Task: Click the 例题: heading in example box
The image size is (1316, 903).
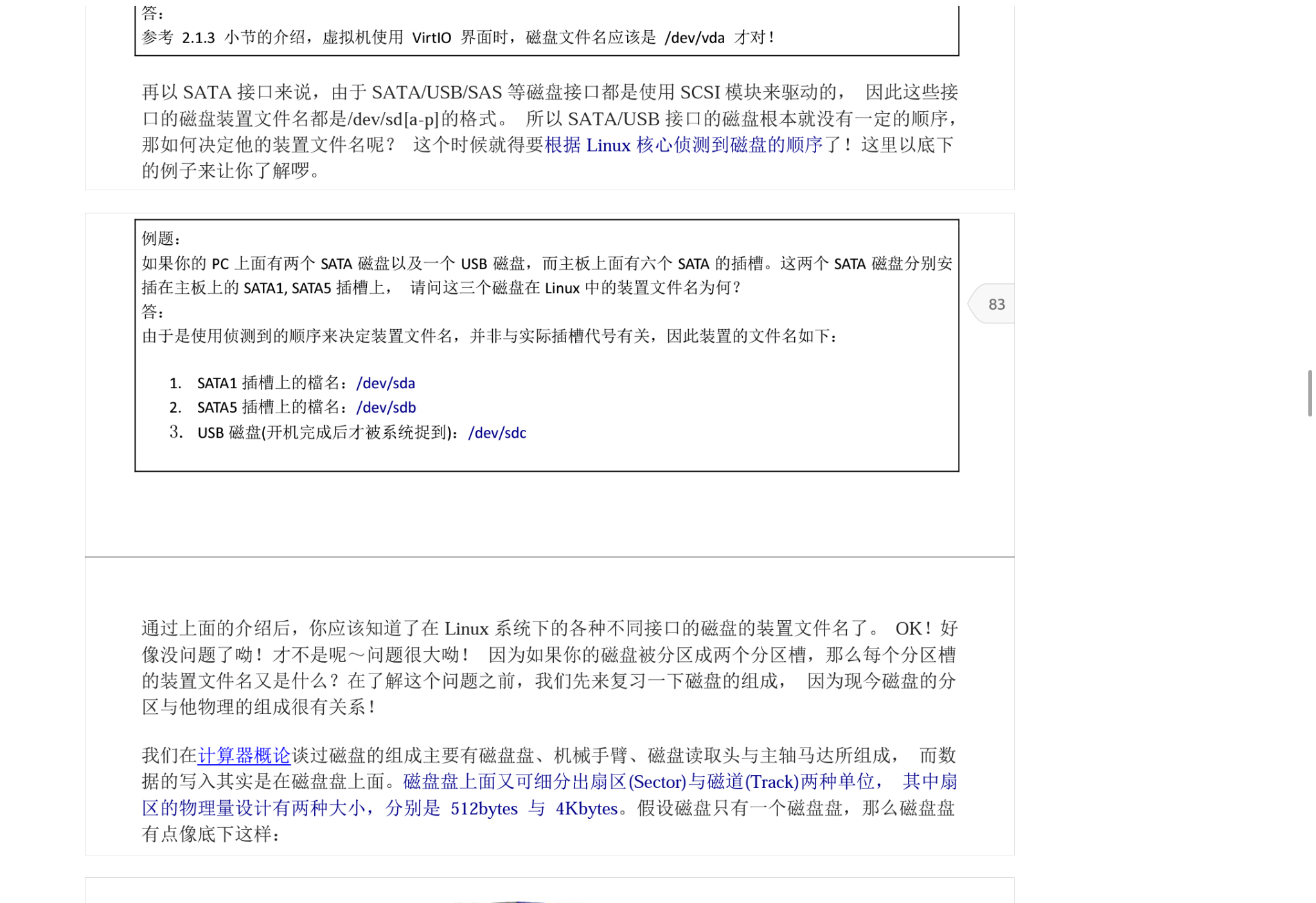Action: 161,238
